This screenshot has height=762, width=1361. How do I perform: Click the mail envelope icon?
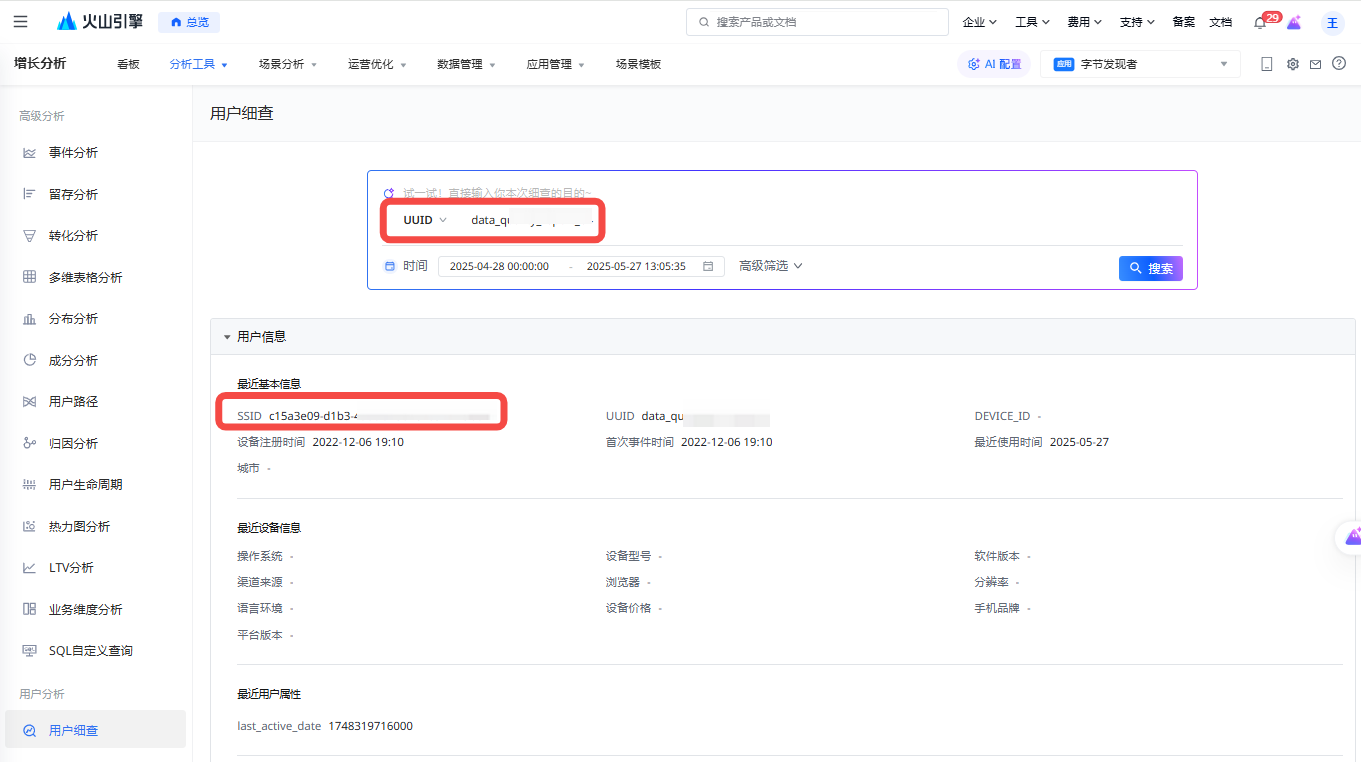(1316, 64)
